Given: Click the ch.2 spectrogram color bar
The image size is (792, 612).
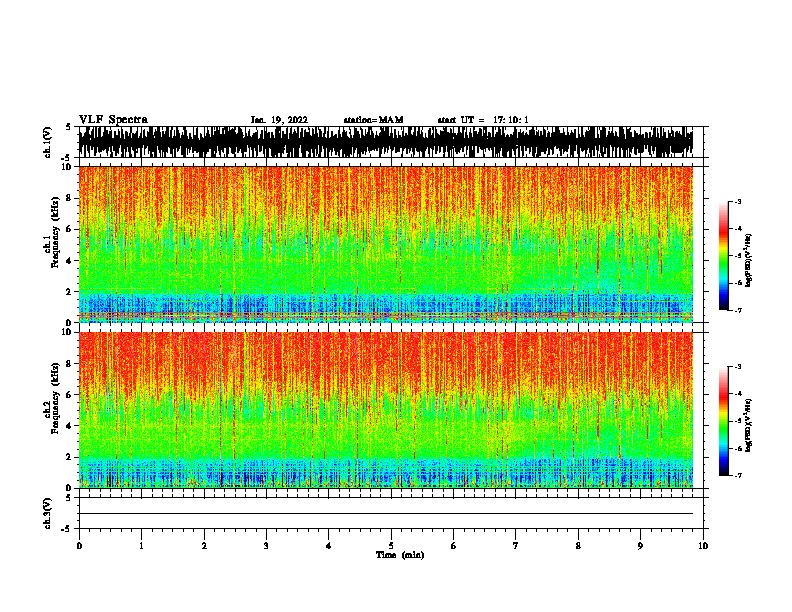Looking at the screenshot, I should (x=723, y=421).
